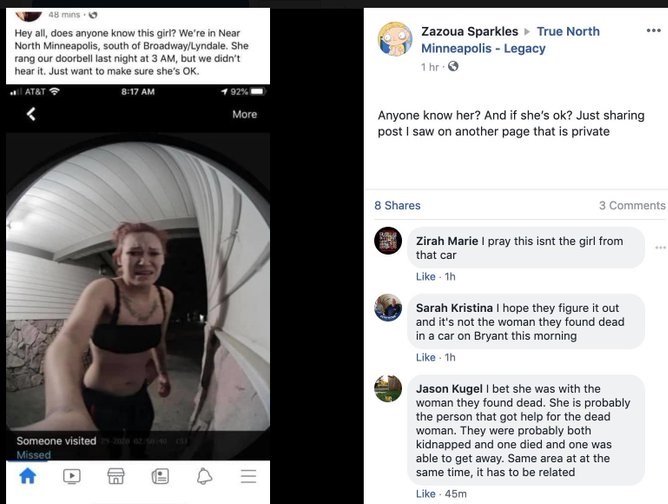Image resolution: width=668 pixels, height=504 pixels.
Task: Open the doorbell camera image
Action: 138,290
